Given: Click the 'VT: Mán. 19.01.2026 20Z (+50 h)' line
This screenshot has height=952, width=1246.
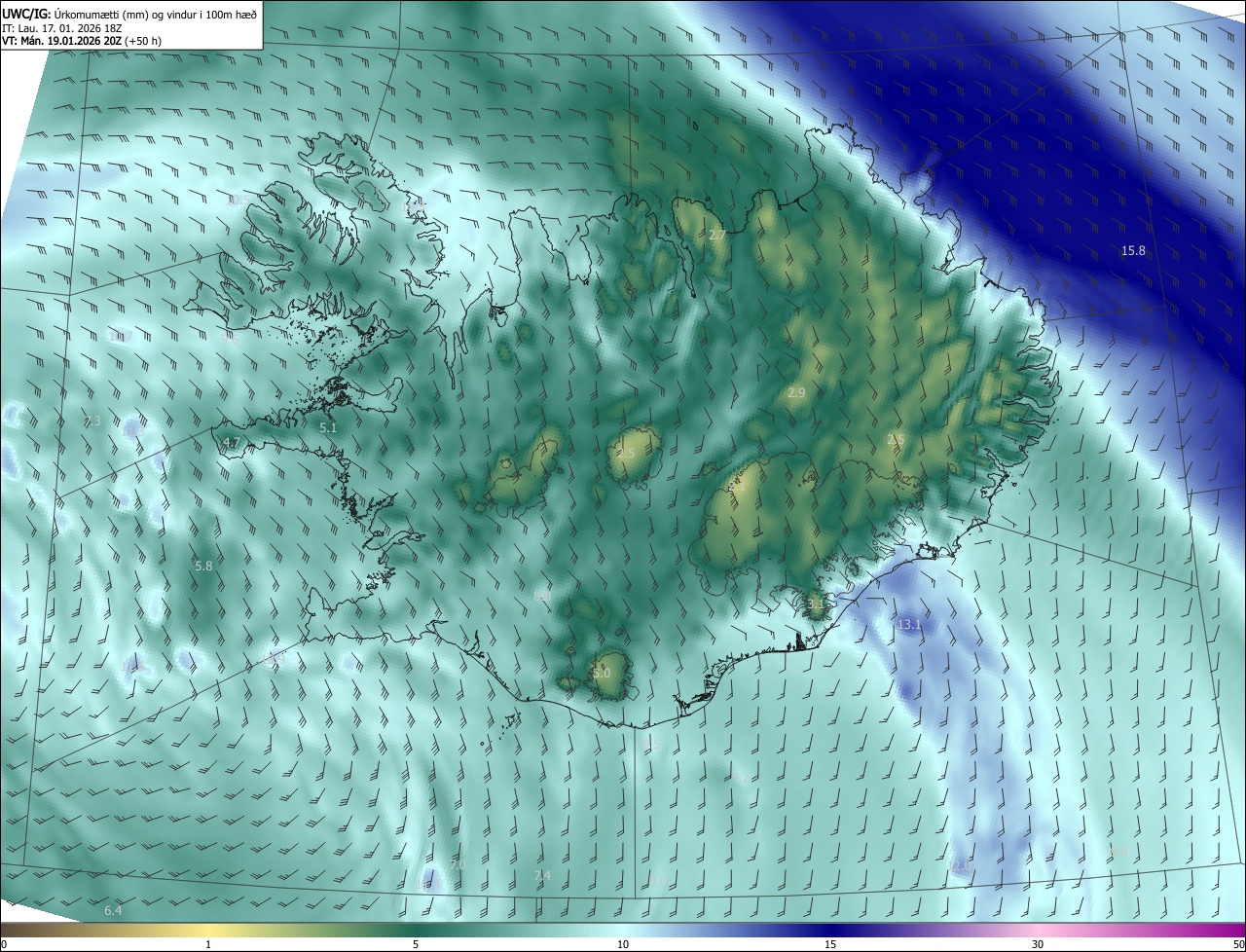Looking at the screenshot, I should point(82,40).
